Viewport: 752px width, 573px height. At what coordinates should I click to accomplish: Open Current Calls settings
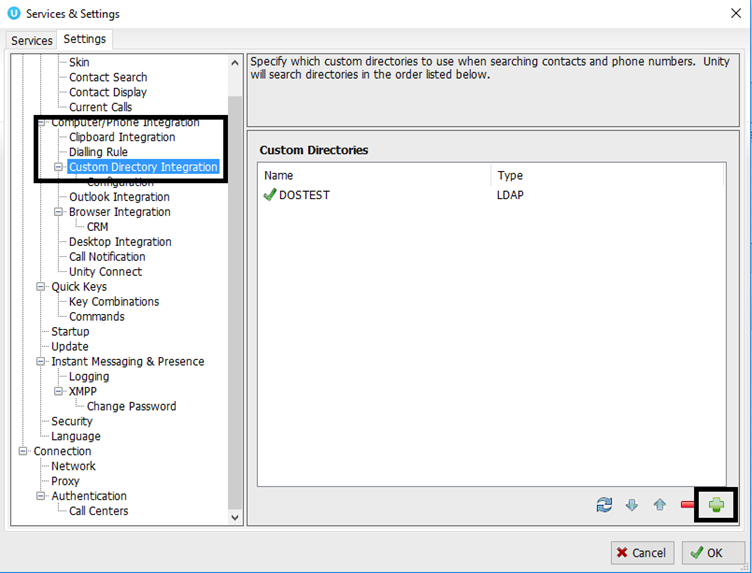click(100, 107)
